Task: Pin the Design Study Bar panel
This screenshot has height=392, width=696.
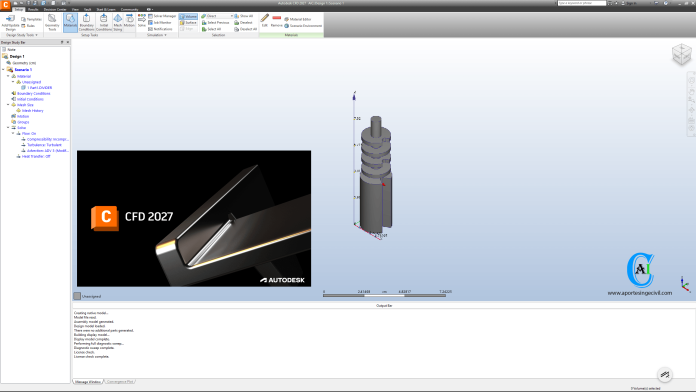Action: click(x=62, y=42)
